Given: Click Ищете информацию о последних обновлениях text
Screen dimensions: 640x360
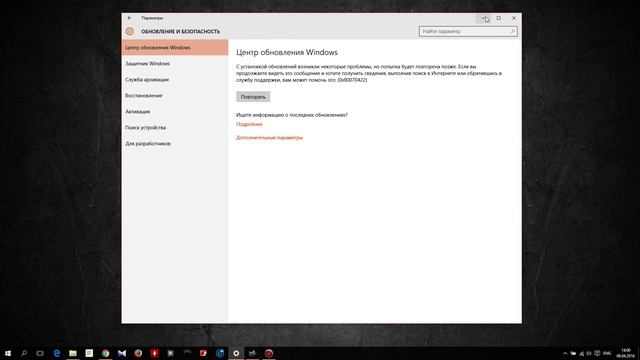Looking at the screenshot, I should coord(292,115).
